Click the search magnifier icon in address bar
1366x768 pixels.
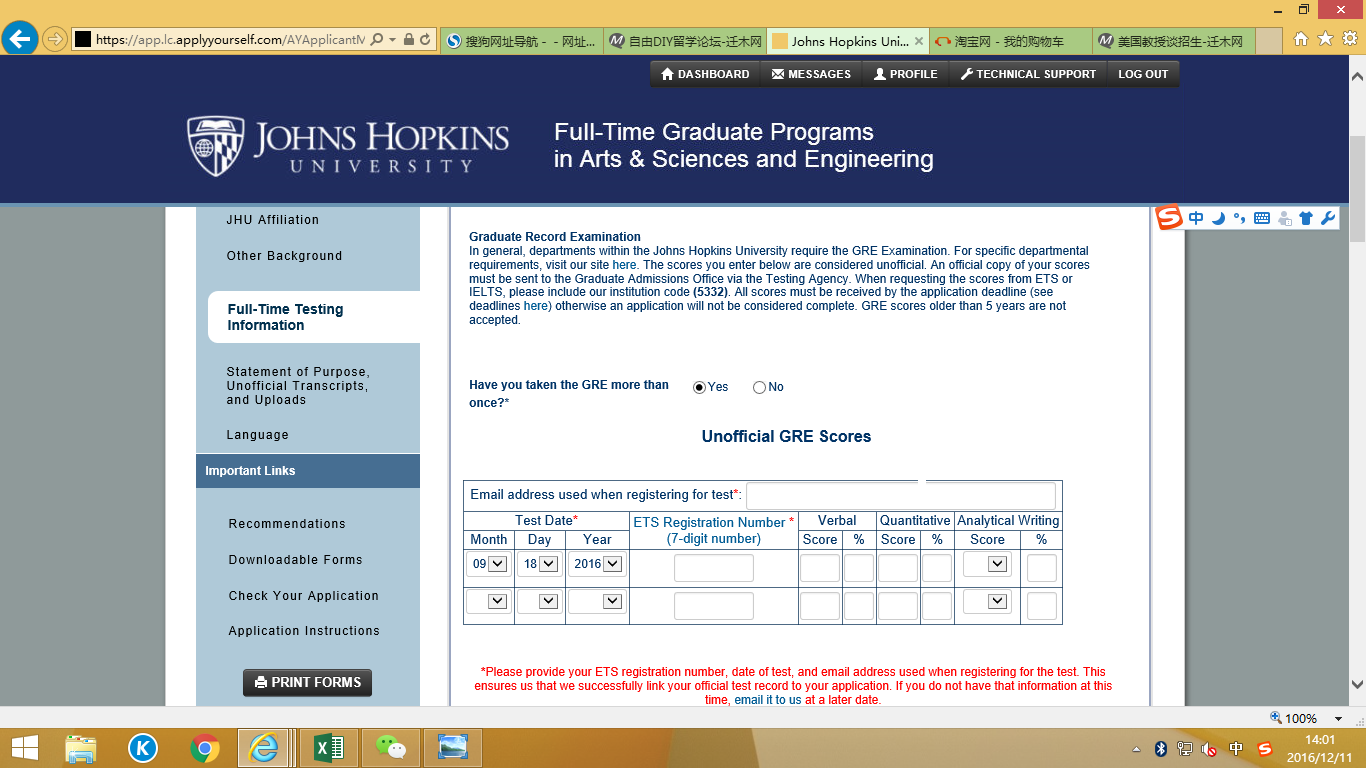click(x=376, y=40)
